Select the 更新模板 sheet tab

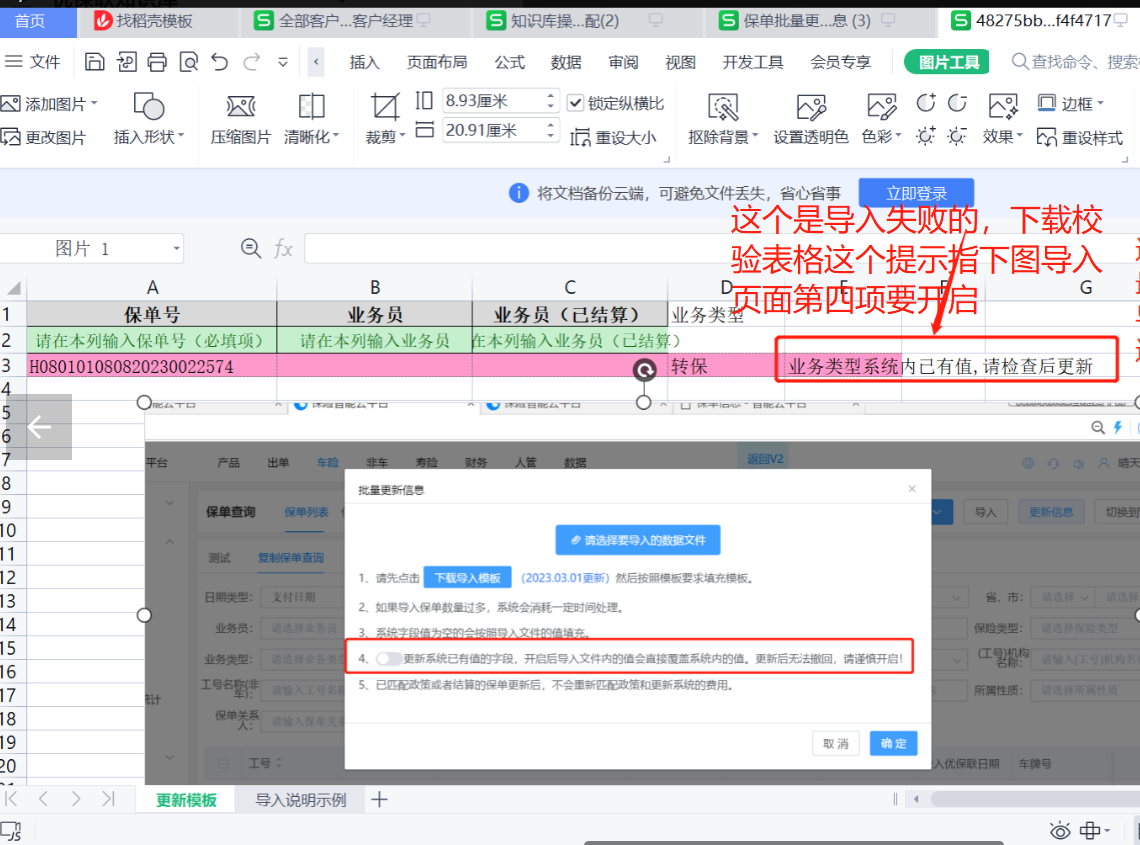[186, 800]
